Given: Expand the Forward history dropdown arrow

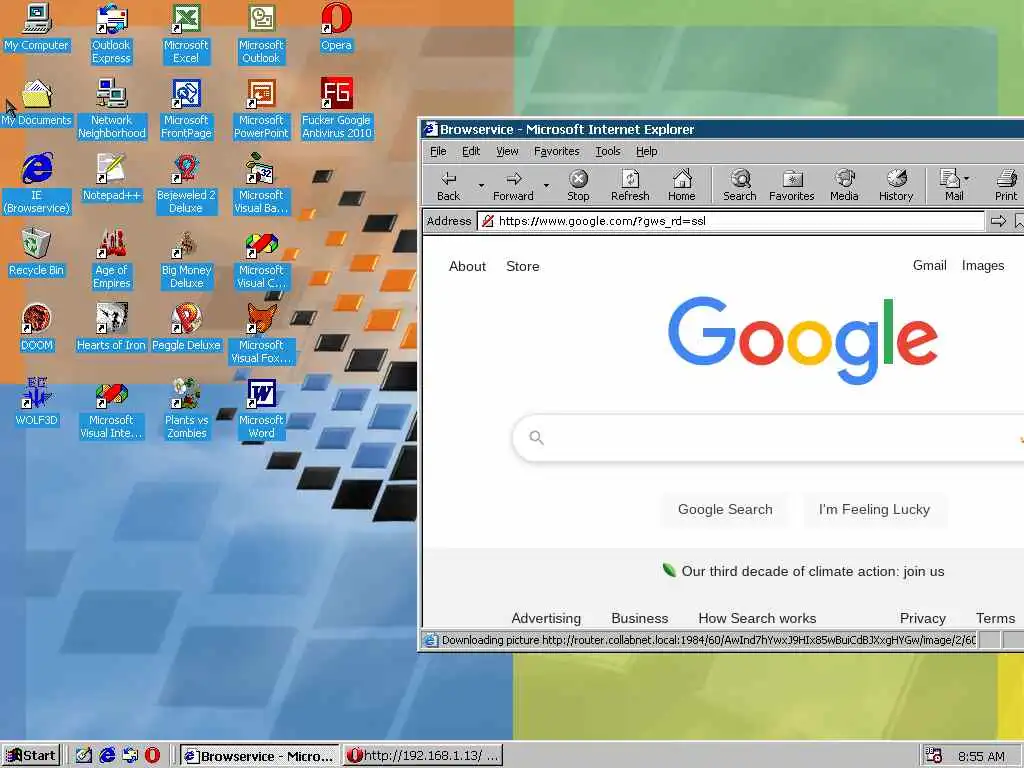Looking at the screenshot, I should [x=547, y=185].
